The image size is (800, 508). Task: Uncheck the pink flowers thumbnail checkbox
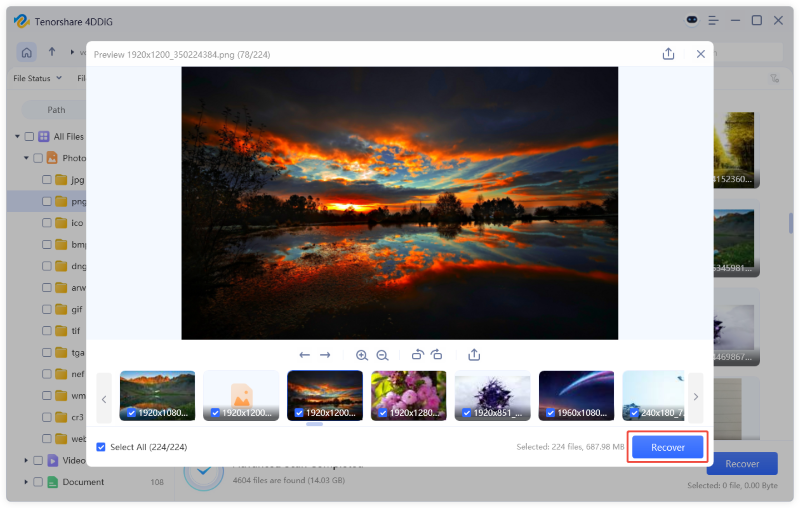click(383, 412)
